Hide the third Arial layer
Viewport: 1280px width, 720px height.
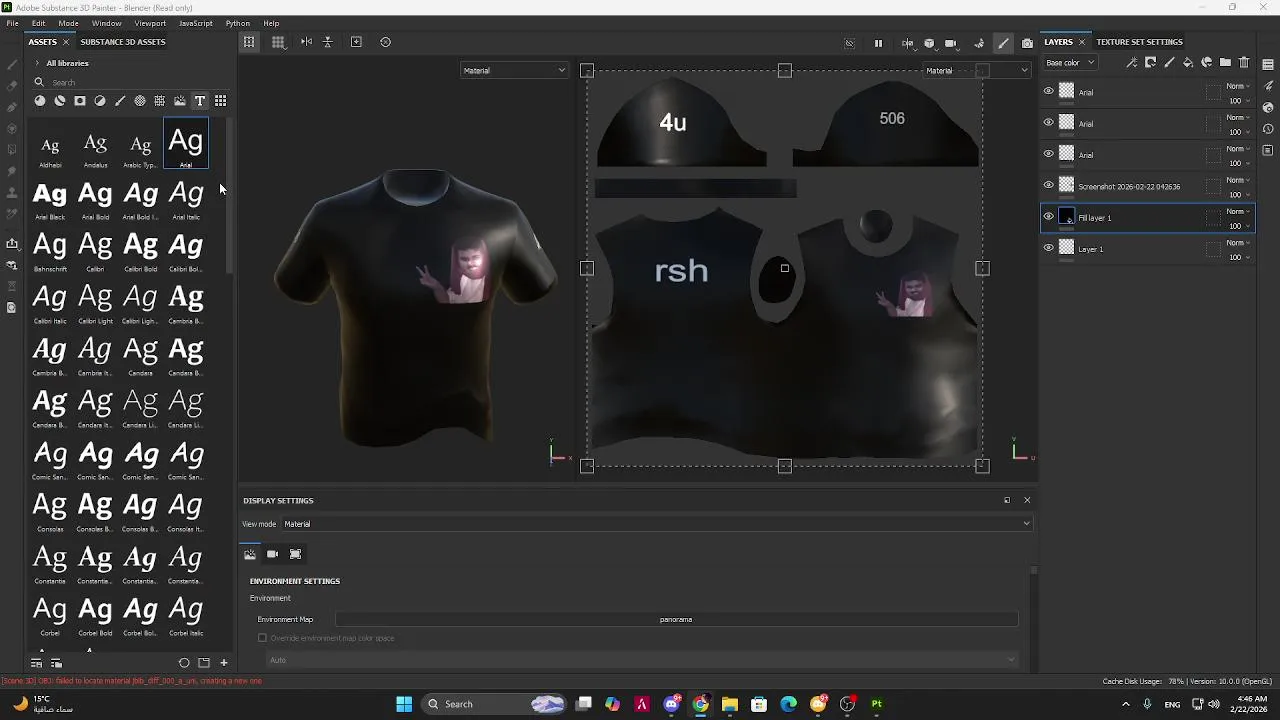coord(1048,154)
